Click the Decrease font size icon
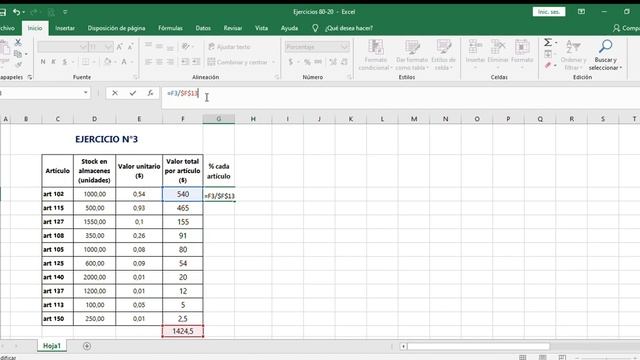640x360 pixels. (x=131, y=47)
